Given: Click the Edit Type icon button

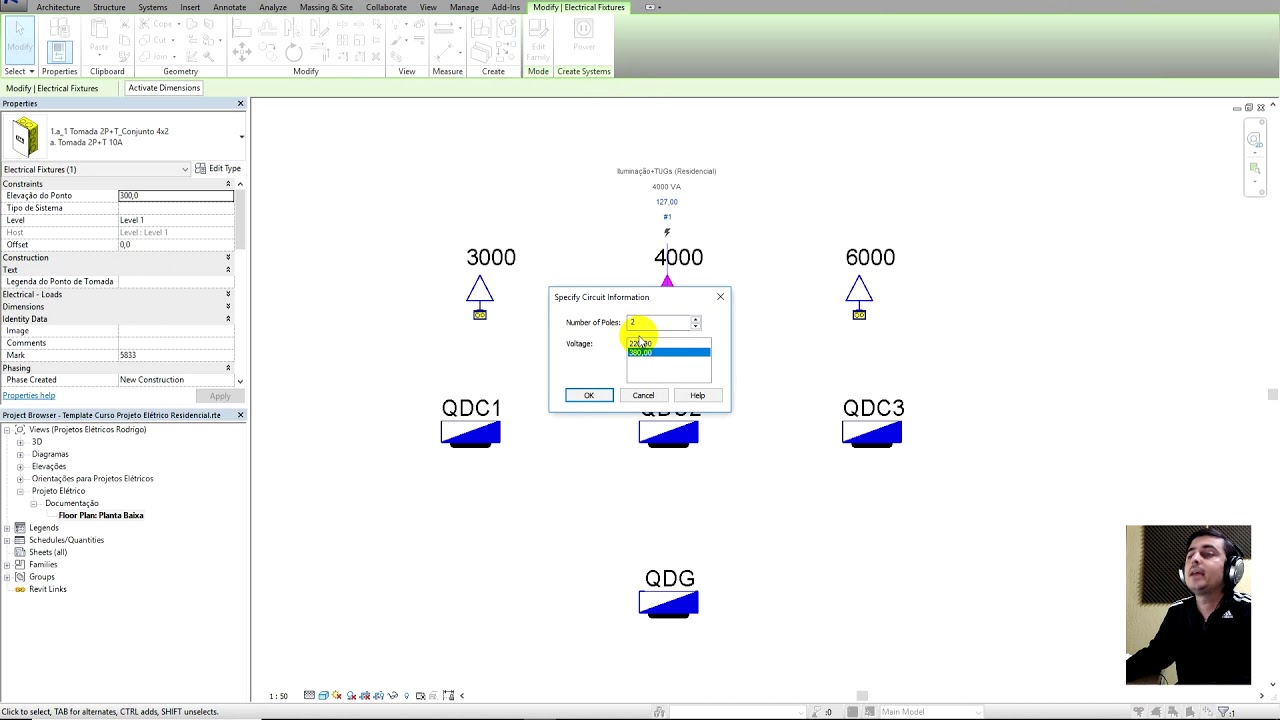Looking at the screenshot, I should click(x=218, y=169).
